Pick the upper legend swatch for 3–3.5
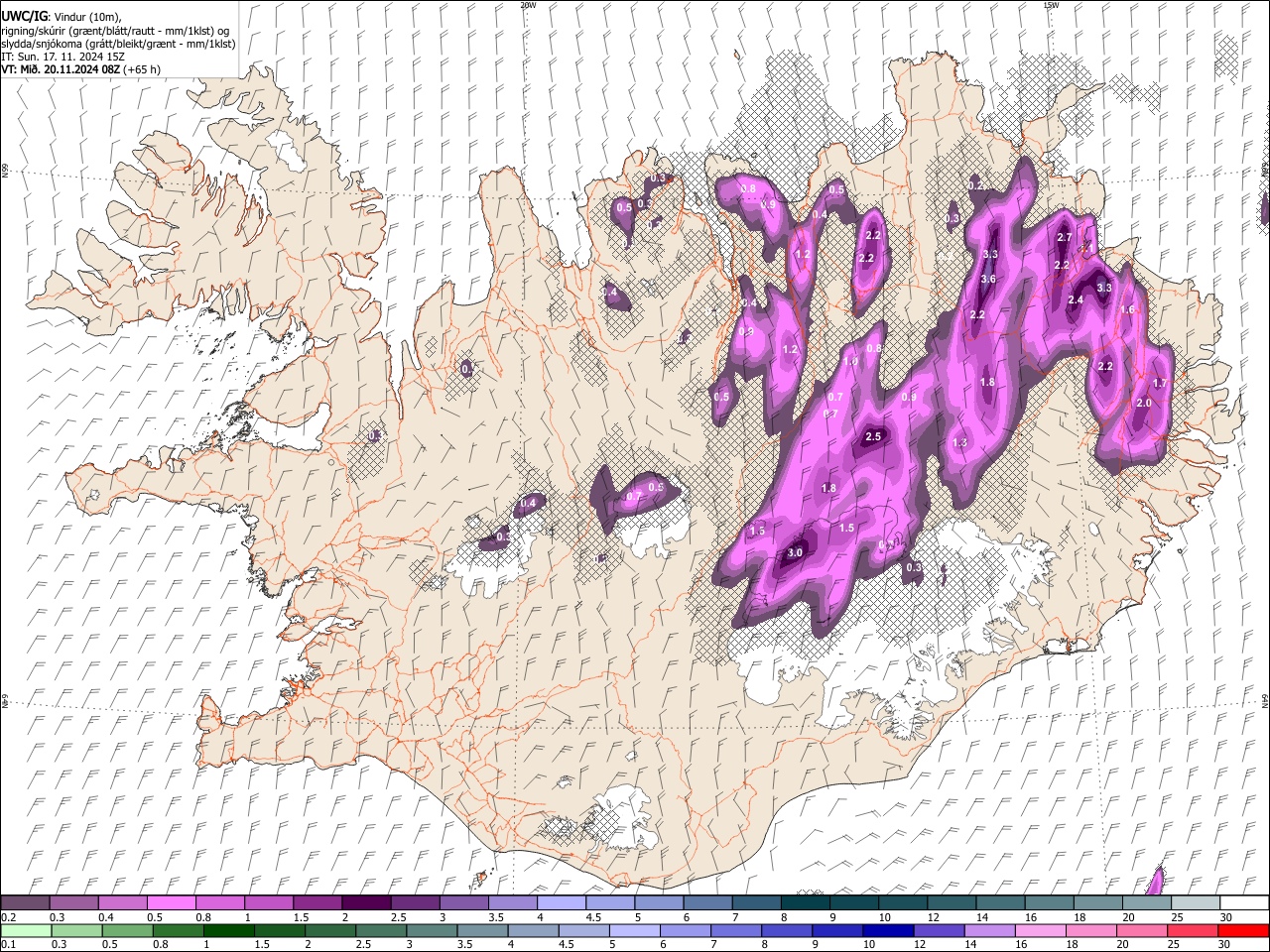The width and height of the screenshot is (1270, 952). click(463, 903)
